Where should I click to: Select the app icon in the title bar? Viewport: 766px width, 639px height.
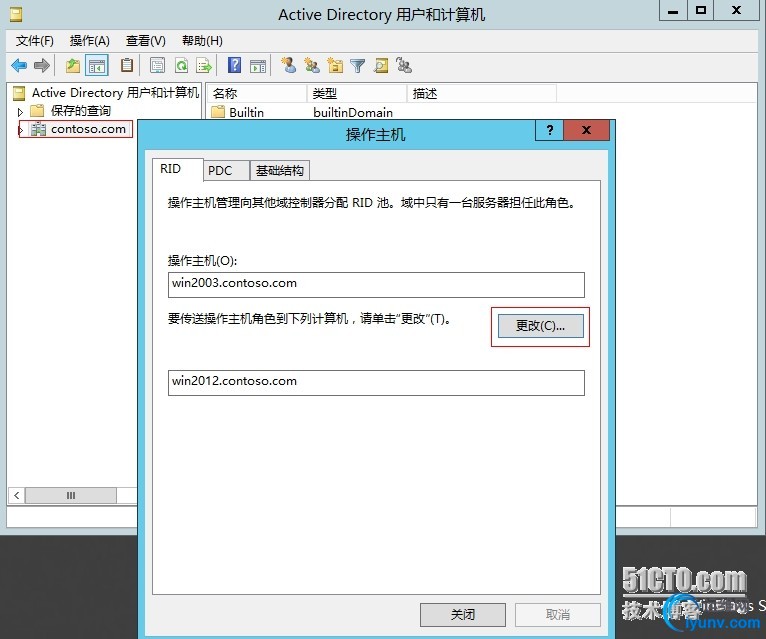[x=16, y=14]
